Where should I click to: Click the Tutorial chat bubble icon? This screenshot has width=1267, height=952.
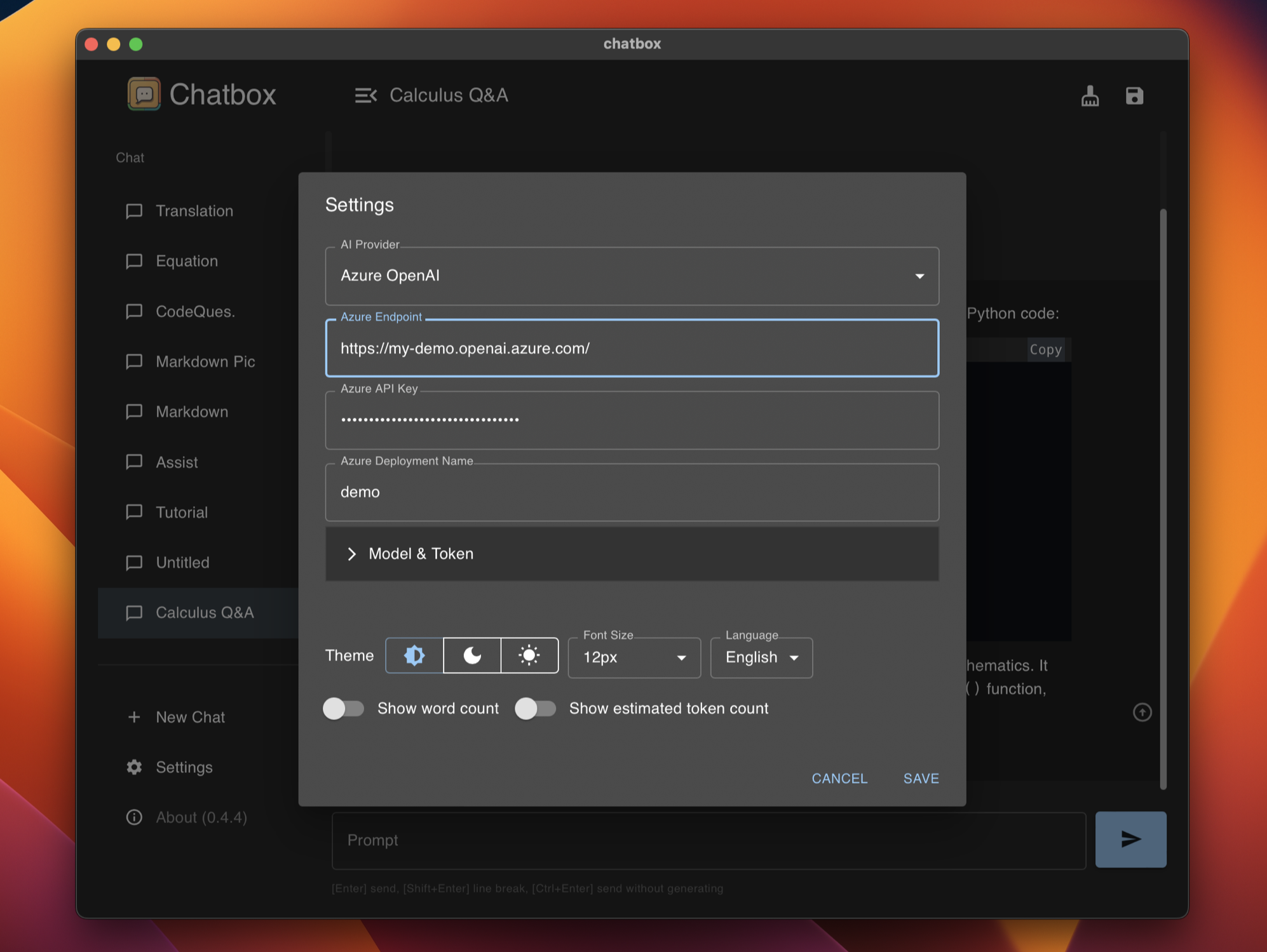pos(134,513)
